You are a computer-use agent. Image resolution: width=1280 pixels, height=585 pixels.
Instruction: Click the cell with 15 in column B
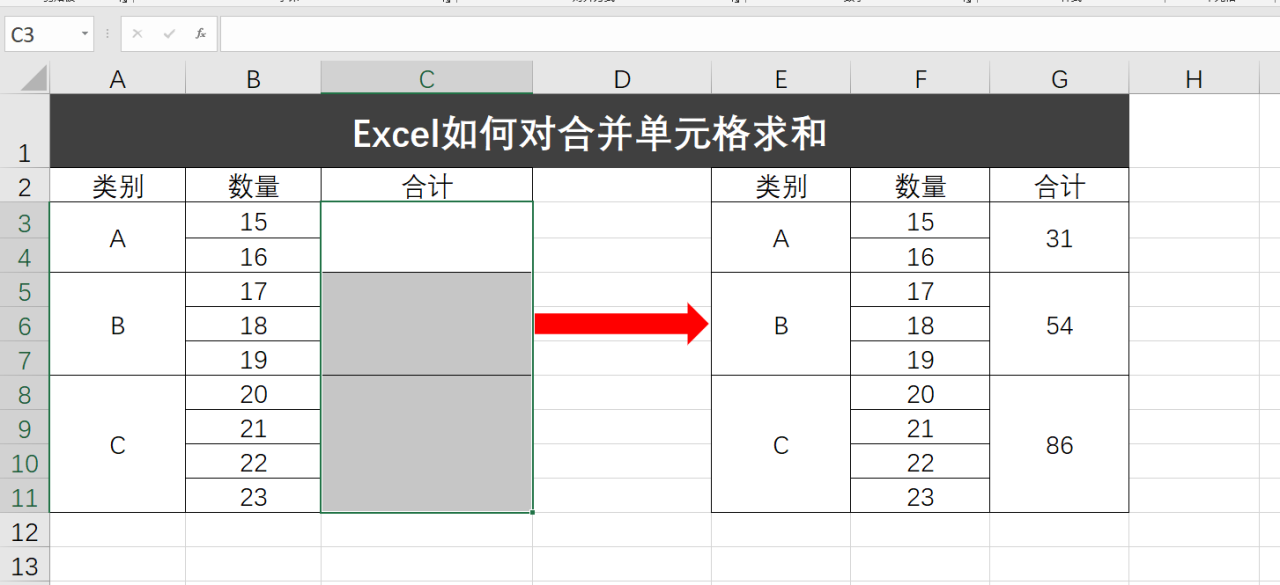pos(253,221)
